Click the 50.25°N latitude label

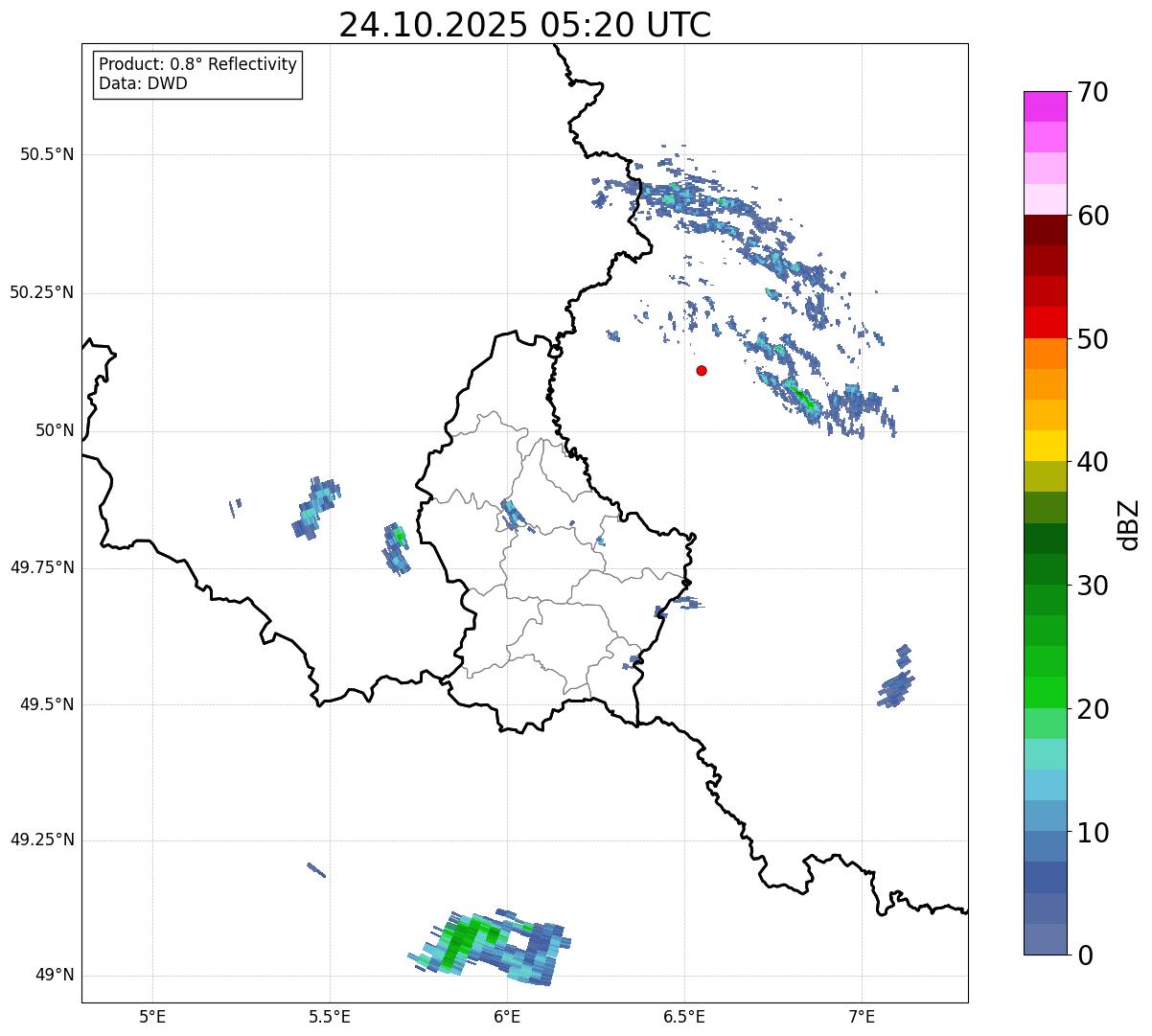tap(41, 292)
